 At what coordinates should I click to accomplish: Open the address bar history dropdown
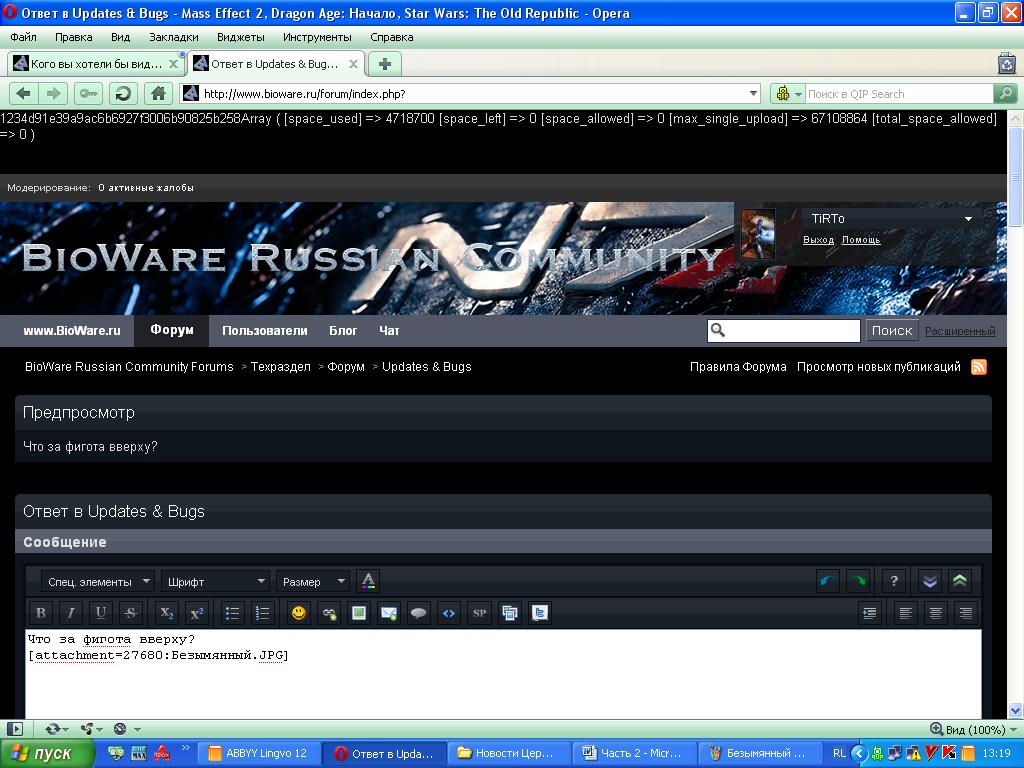(753, 93)
